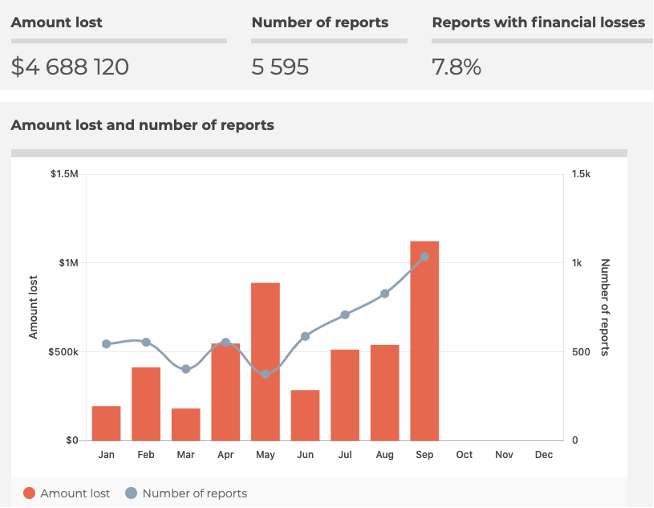Select the March data point on the reports line
Screen dimensions: 654x508
[186, 369]
